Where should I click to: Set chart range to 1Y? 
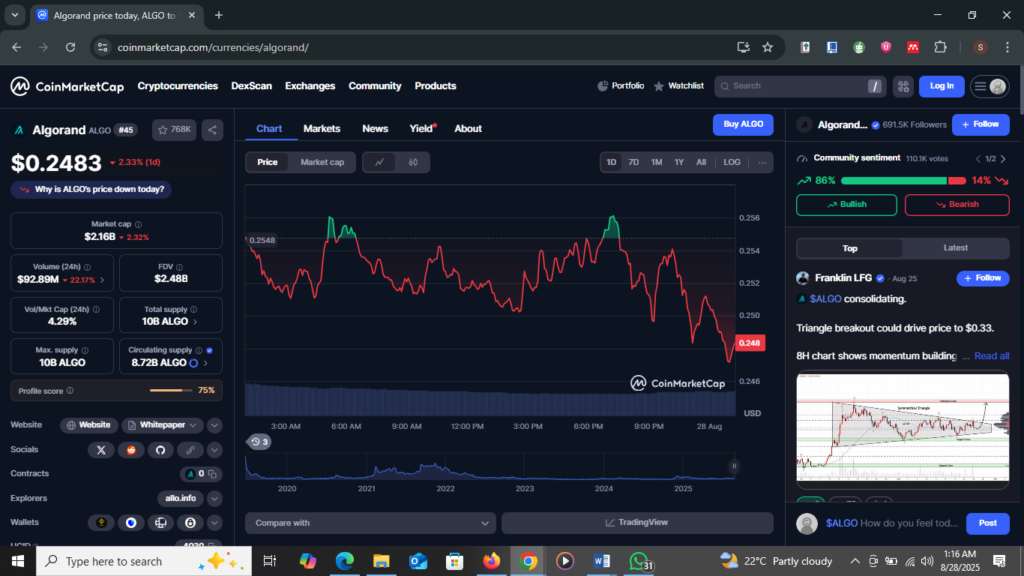(x=679, y=163)
